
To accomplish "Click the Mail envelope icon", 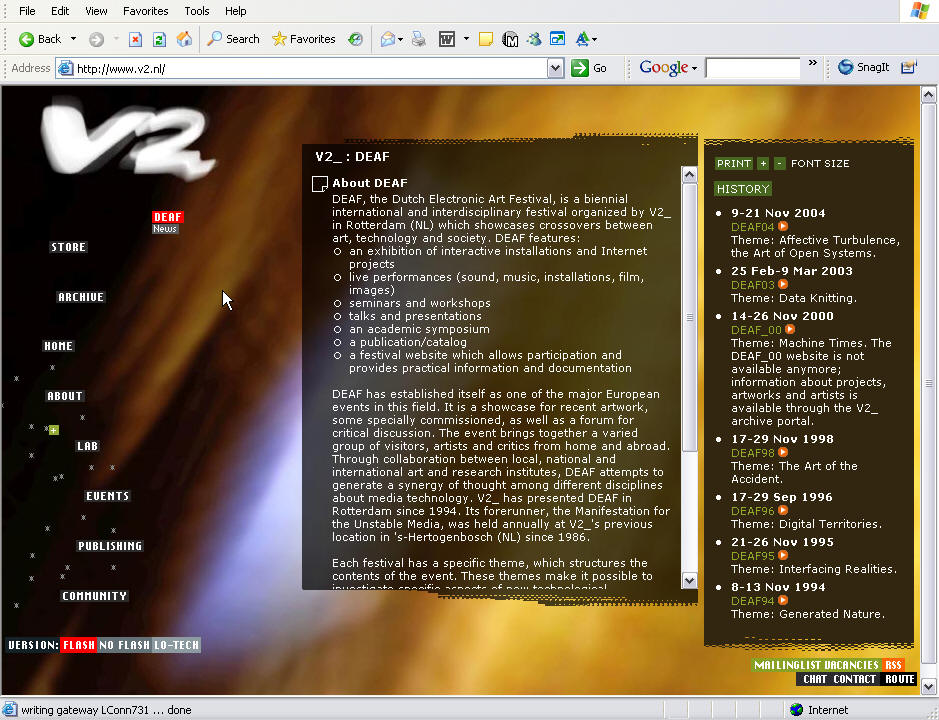I will point(387,40).
